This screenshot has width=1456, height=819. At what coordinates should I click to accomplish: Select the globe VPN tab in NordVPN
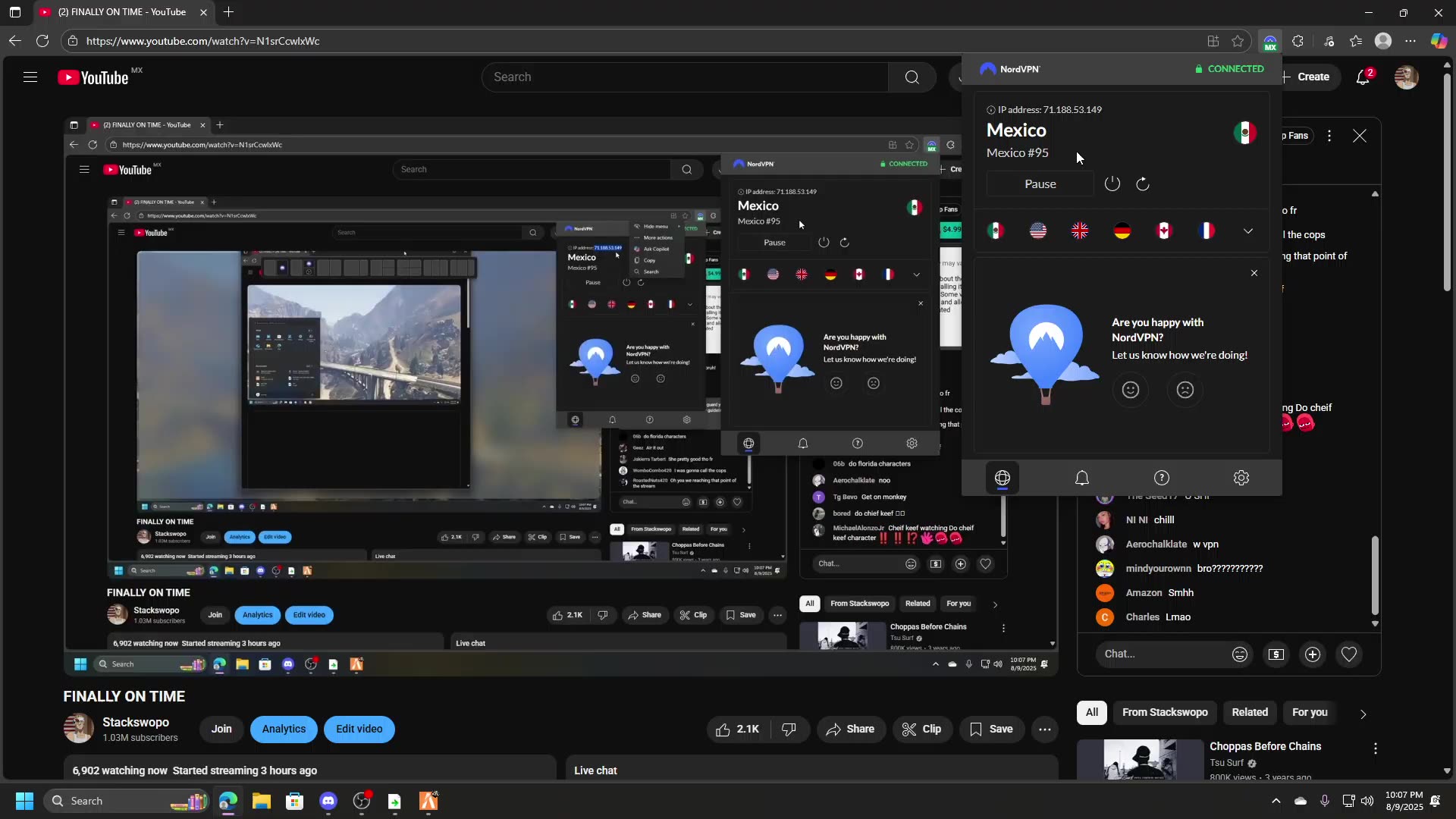click(1003, 478)
